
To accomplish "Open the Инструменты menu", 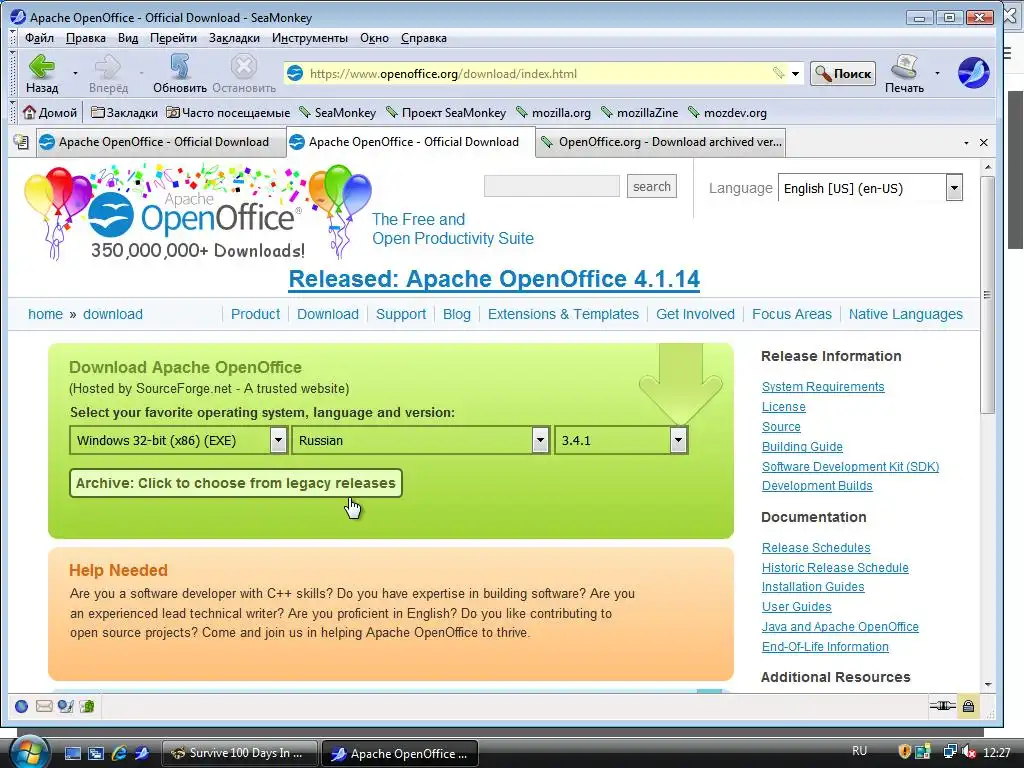I will point(310,38).
